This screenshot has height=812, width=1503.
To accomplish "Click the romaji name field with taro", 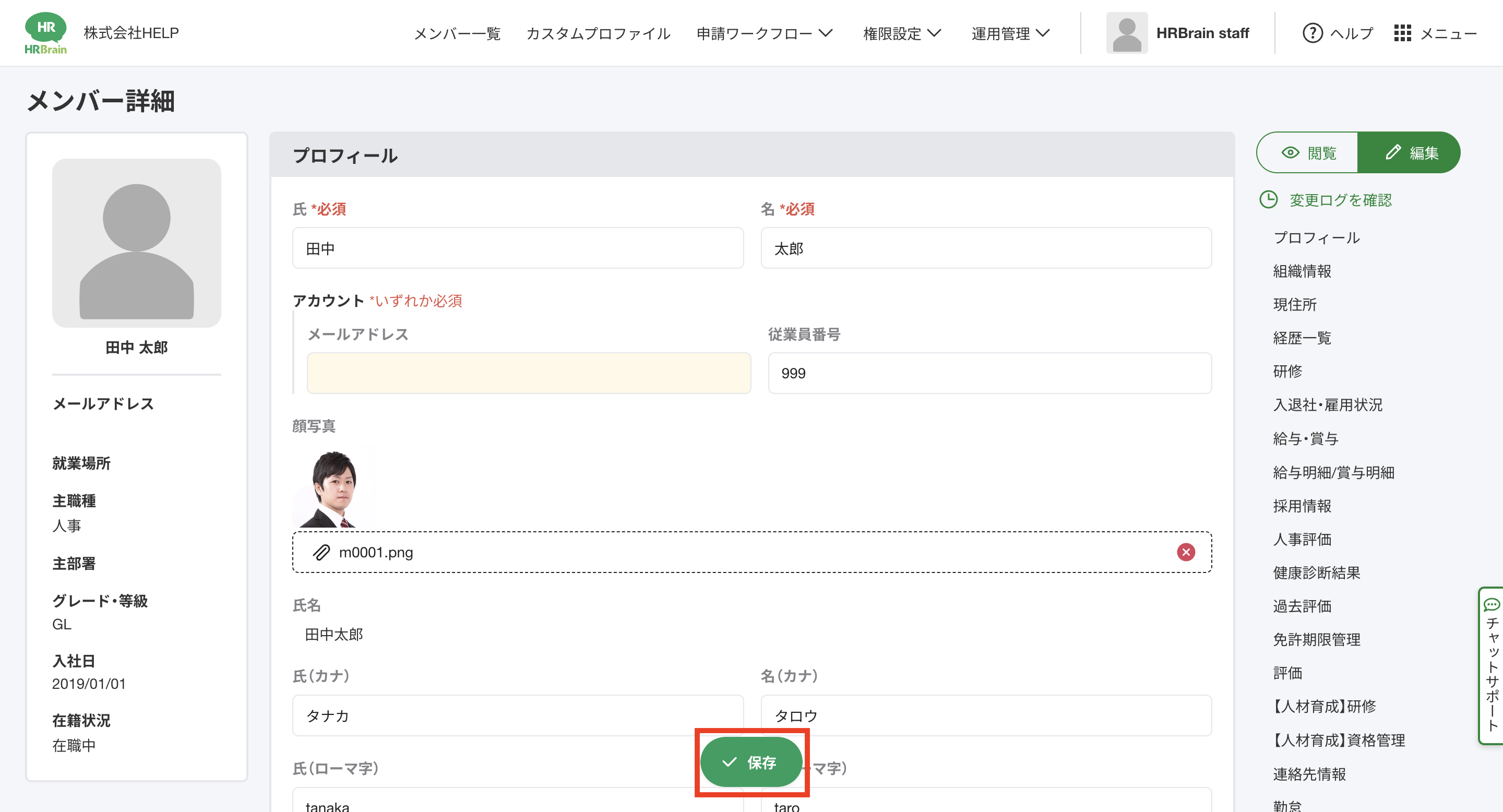I will pyautogui.click(x=986, y=801).
